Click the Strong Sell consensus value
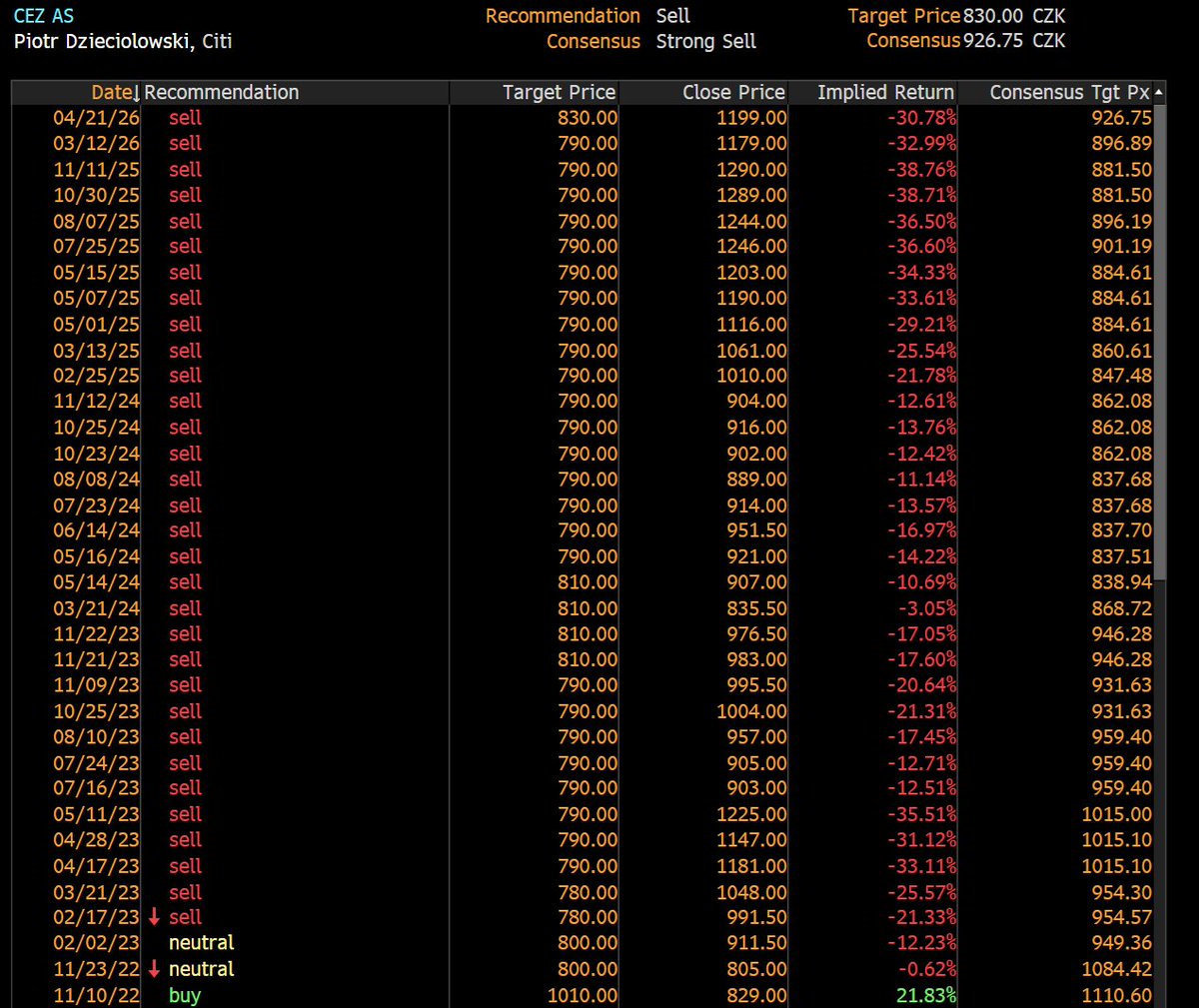 click(x=705, y=42)
